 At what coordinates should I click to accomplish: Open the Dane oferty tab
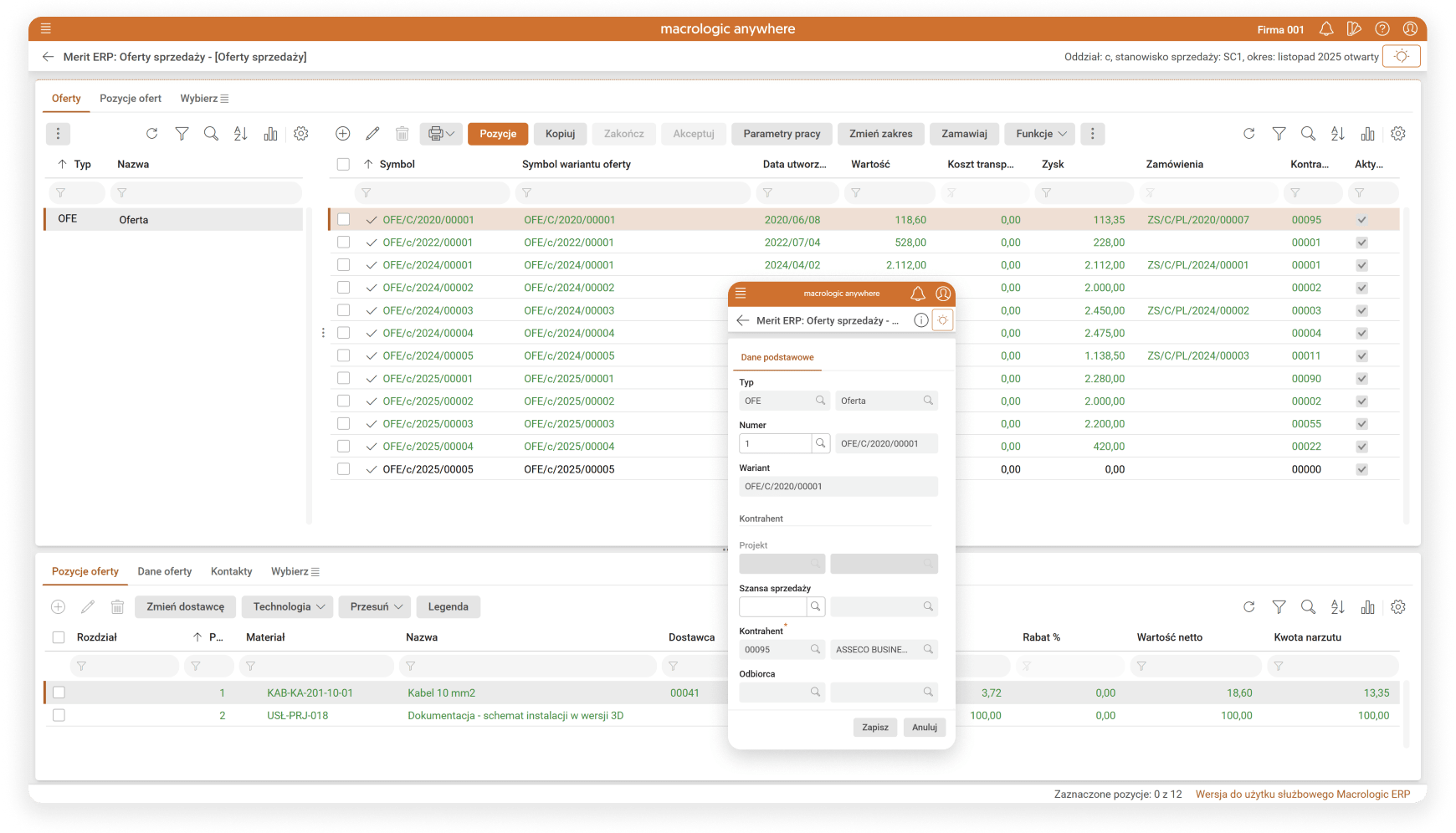(165, 572)
